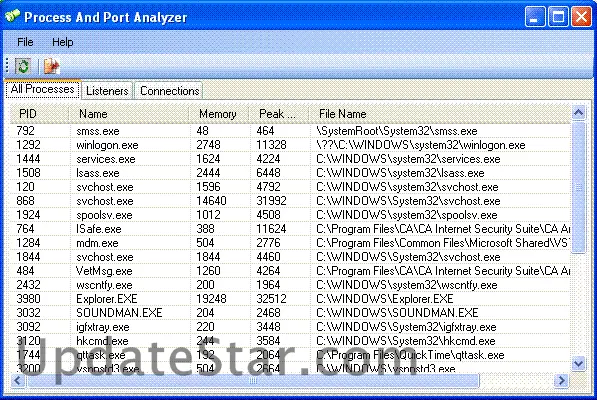Select the VetMsg.exe process row
The width and height of the screenshot is (597, 400).
pos(290,271)
